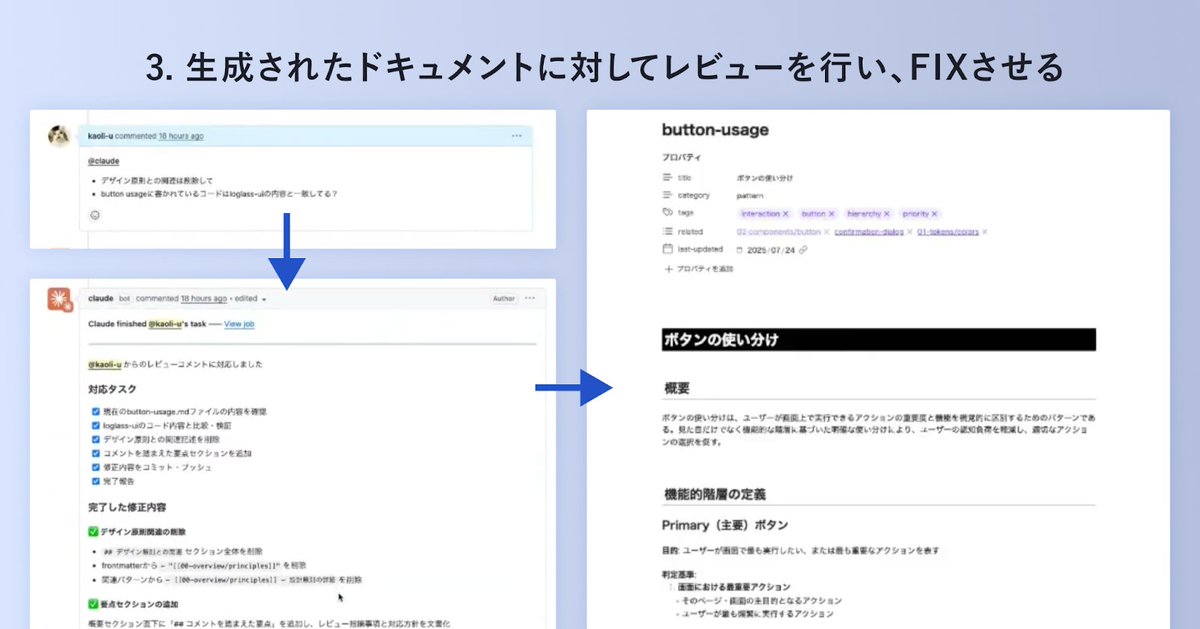The width and height of the screenshot is (1200, 629).
Task: Click @kaoli-u mention in Claude finished line
Action: [x=166, y=324]
